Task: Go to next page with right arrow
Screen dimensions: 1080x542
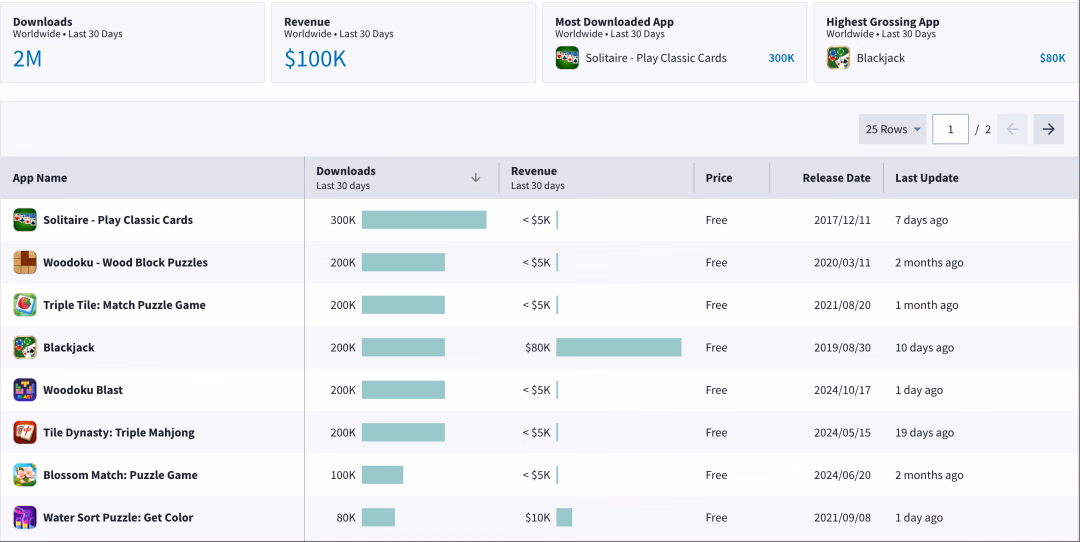Action: click(x=1048, y=129)
